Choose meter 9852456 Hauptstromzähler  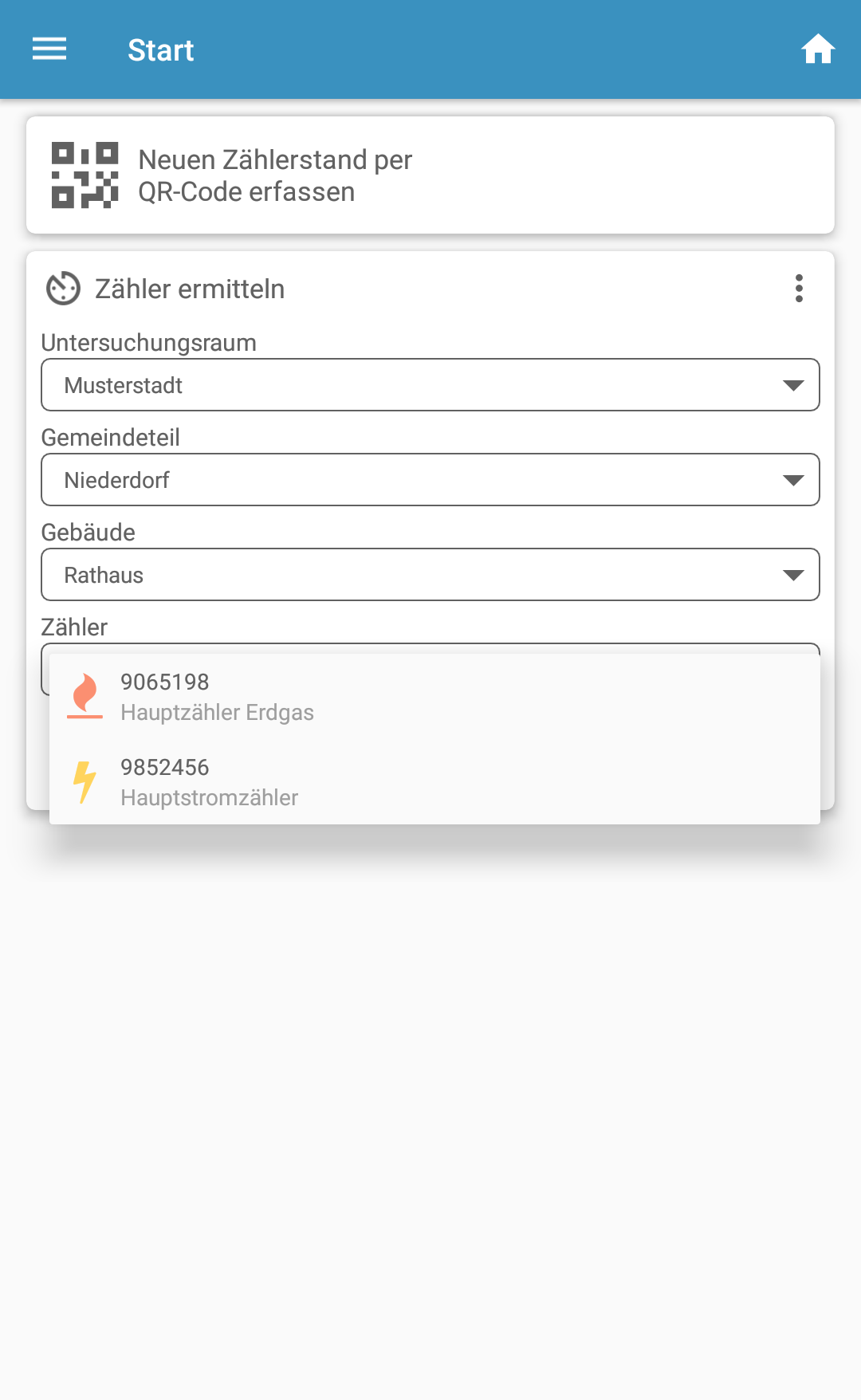pos(209,782)
